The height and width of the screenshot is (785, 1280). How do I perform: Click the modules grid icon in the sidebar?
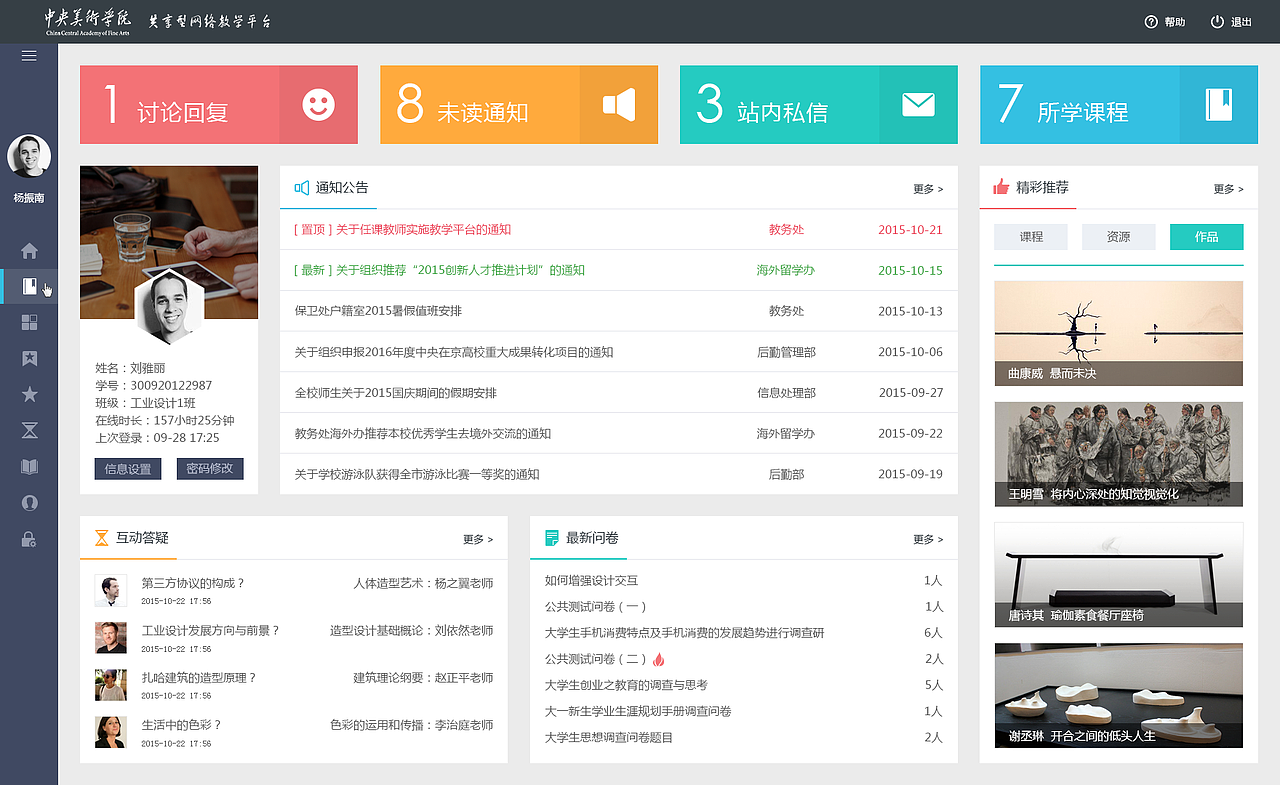(29, 322)
